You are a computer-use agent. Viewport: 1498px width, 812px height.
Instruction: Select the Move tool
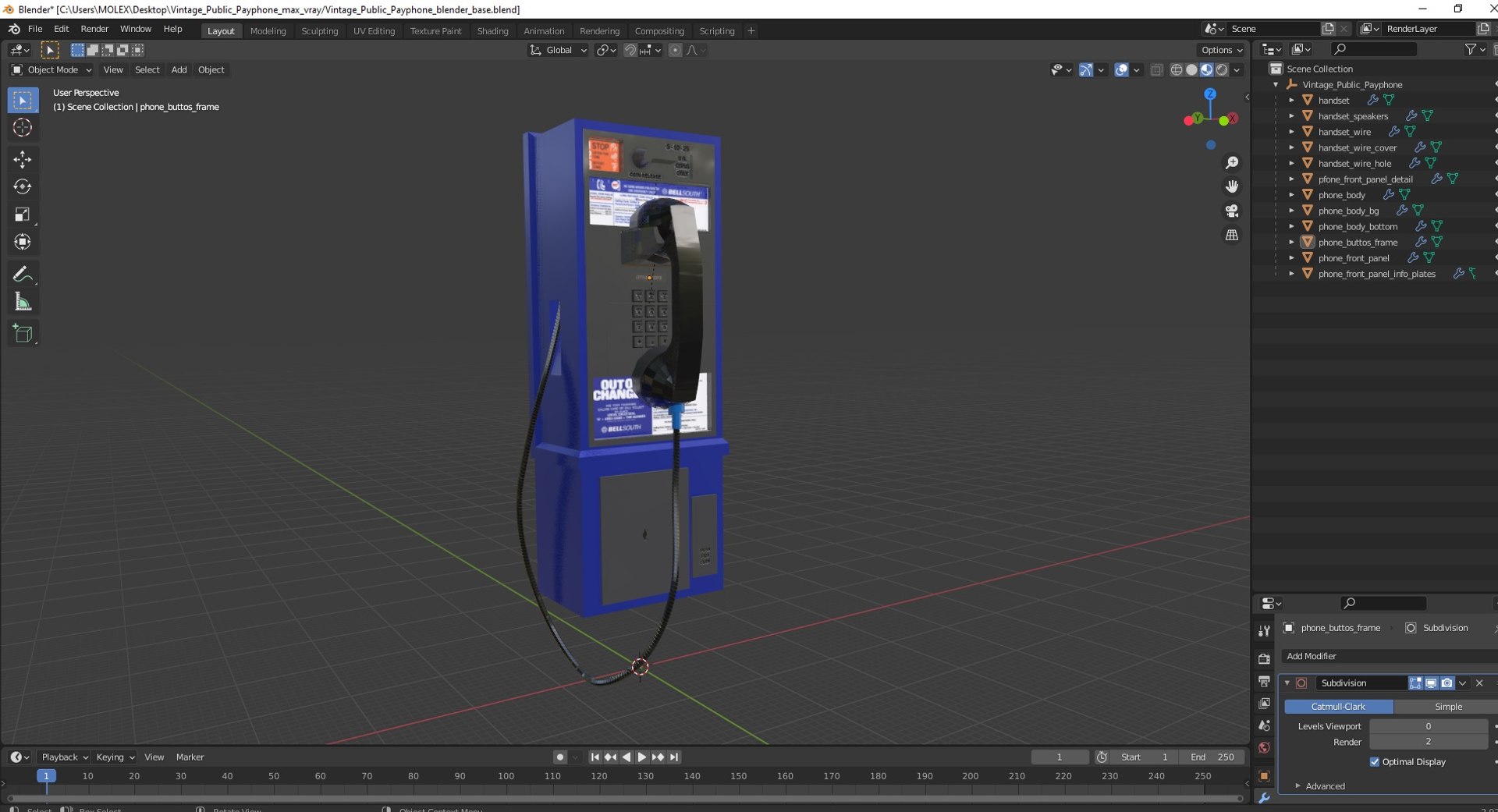click(x=23, y=159)
